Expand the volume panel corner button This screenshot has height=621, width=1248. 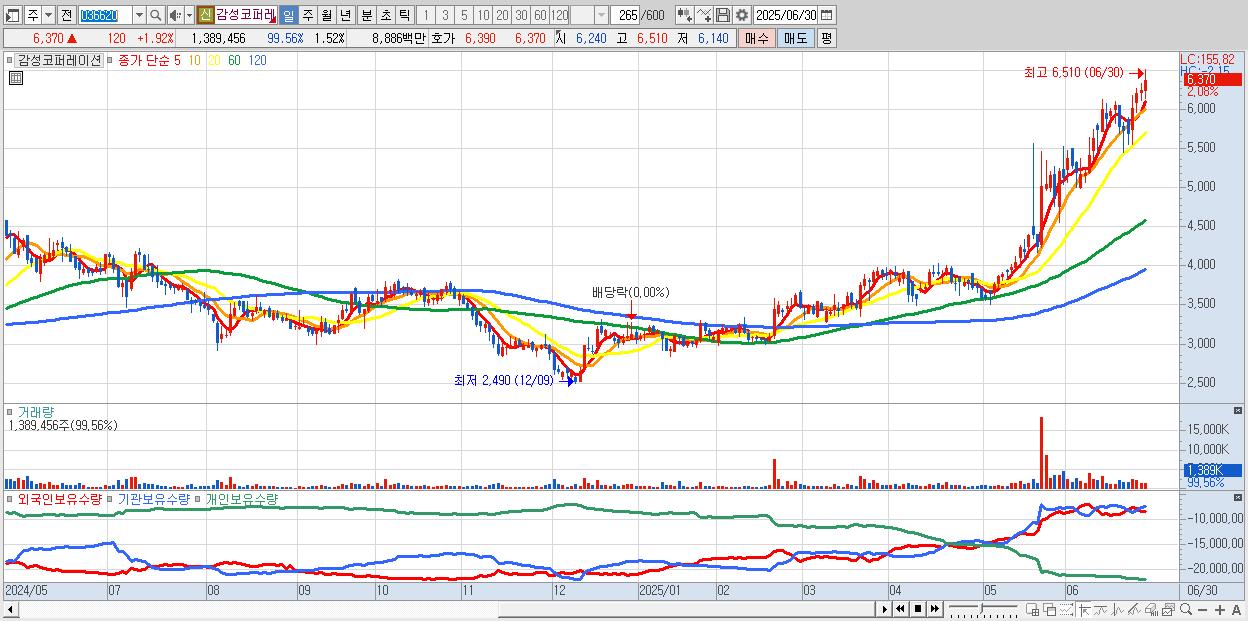pos(1240,411)
